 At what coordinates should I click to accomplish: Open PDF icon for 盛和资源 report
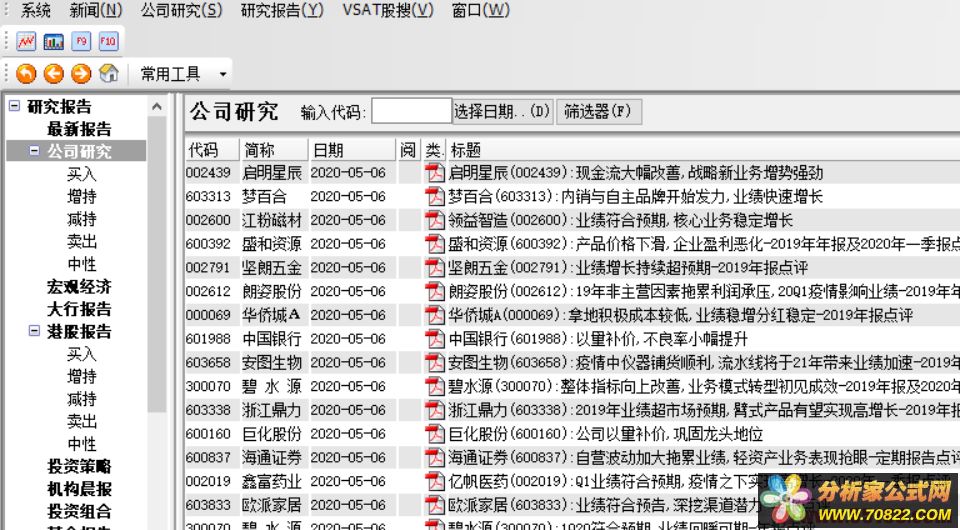(x=435, y=244)
